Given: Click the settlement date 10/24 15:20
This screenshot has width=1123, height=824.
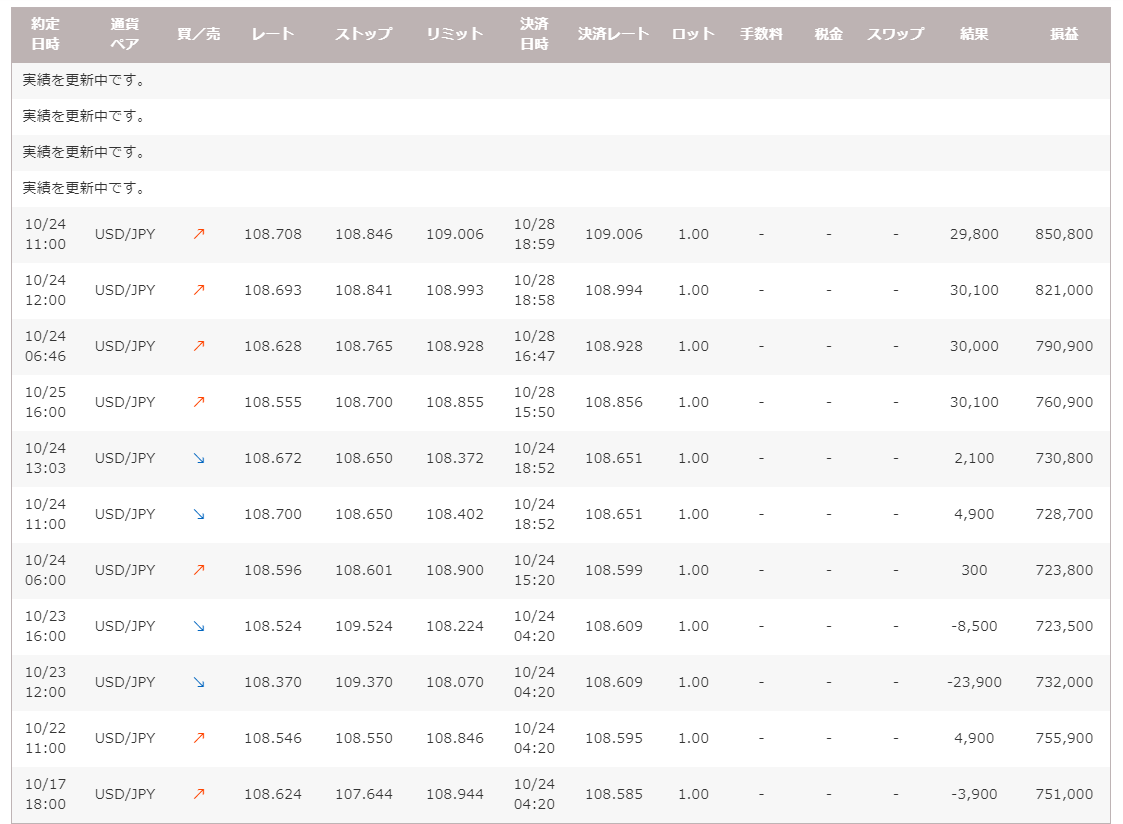Looking at the screenshot, I should (534, 570).
